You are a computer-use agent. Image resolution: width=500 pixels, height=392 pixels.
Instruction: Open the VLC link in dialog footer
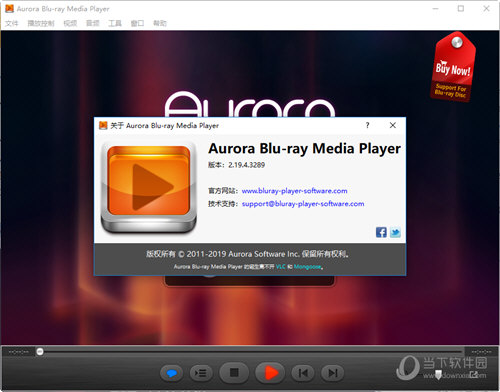[281, 267]
